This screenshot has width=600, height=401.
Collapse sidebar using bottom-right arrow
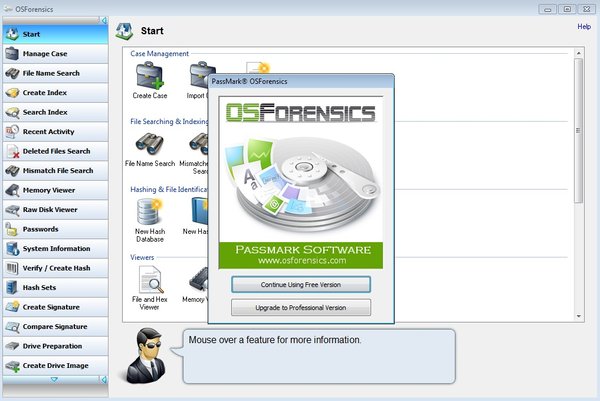[x=104, y=379]
